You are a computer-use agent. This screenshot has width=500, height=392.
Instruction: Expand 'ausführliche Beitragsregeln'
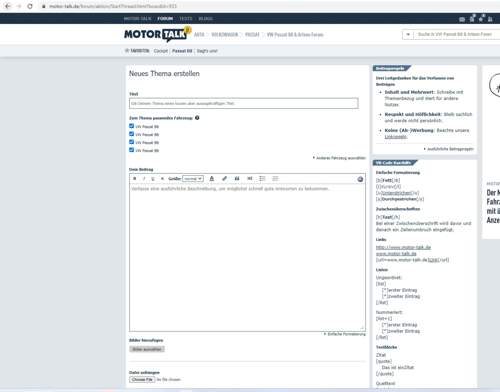(x=449, y=149)
